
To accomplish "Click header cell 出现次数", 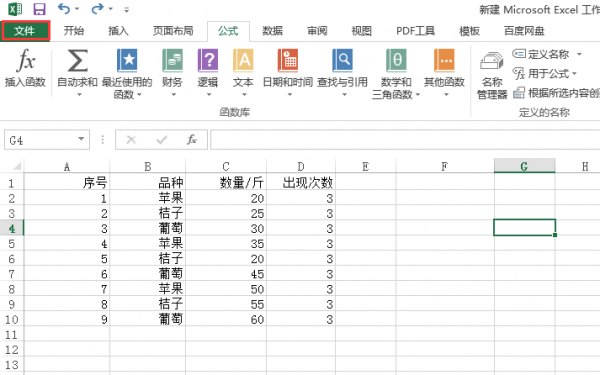I will click(301, 183).
